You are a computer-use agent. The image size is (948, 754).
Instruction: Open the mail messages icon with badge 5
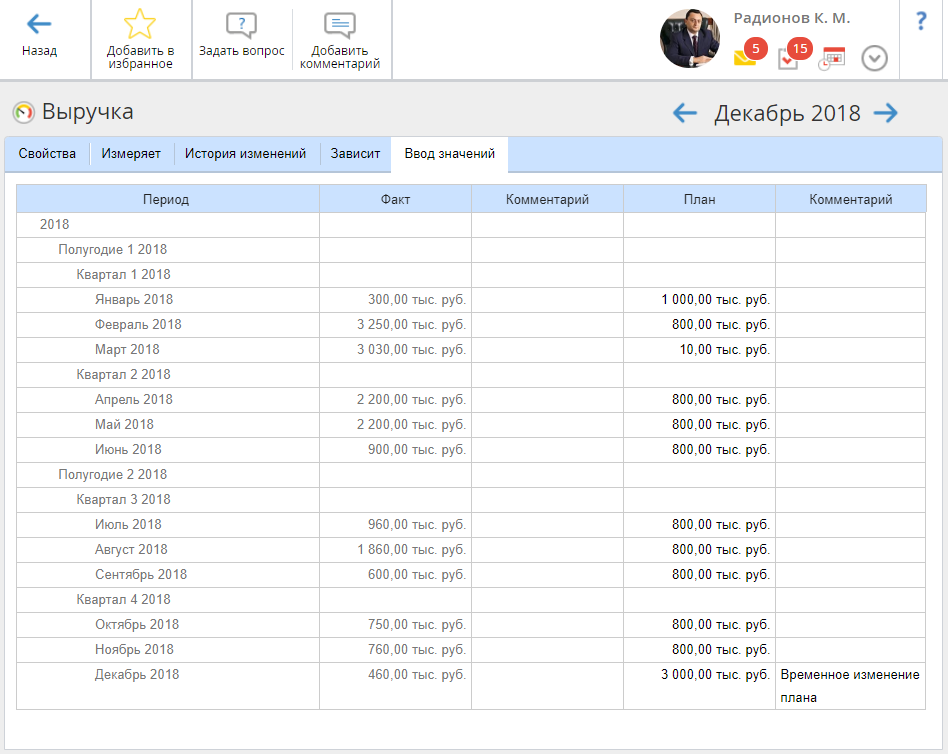745,58
